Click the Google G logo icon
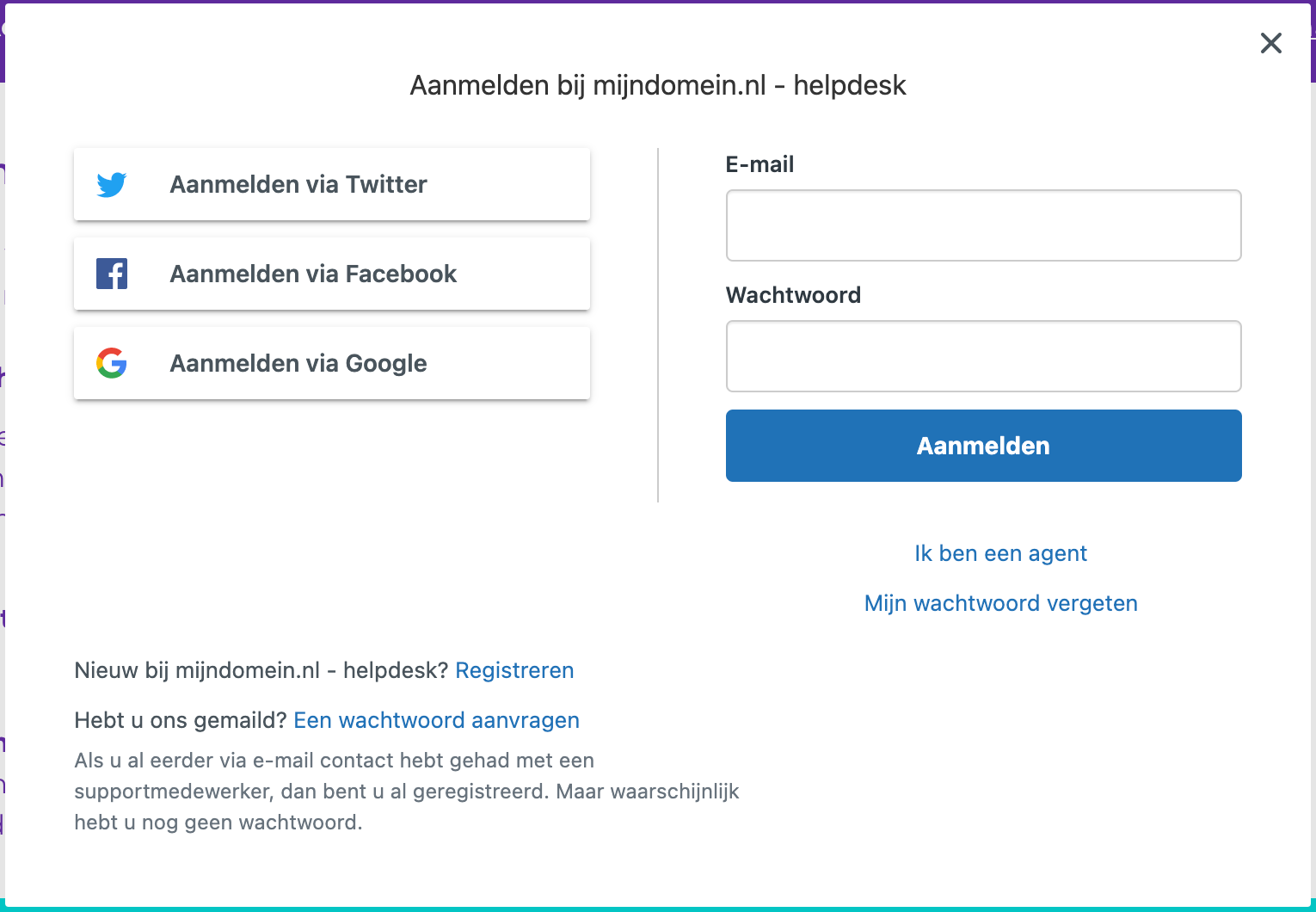This screenshot has height=912, width=1316. pyautogui.click(x=112, y=363)
